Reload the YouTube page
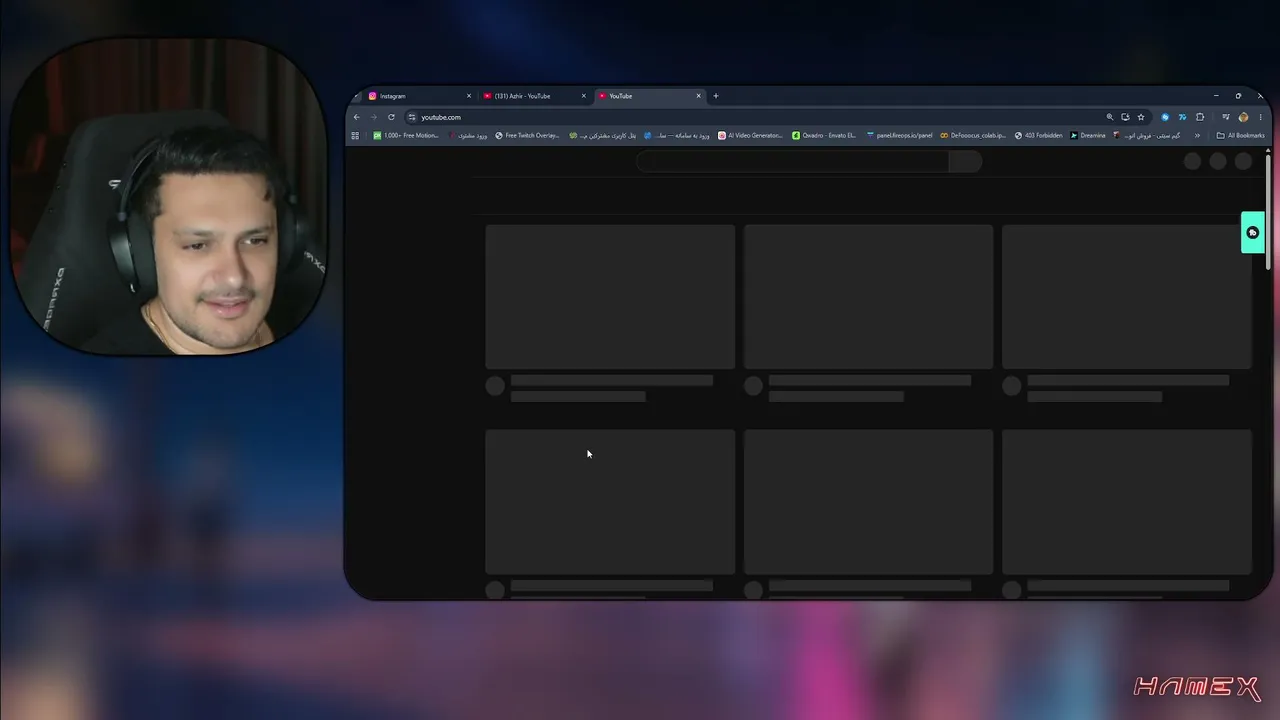Image resolution: width=1280 pixels, height=720 pixels. tap(391, 117)
